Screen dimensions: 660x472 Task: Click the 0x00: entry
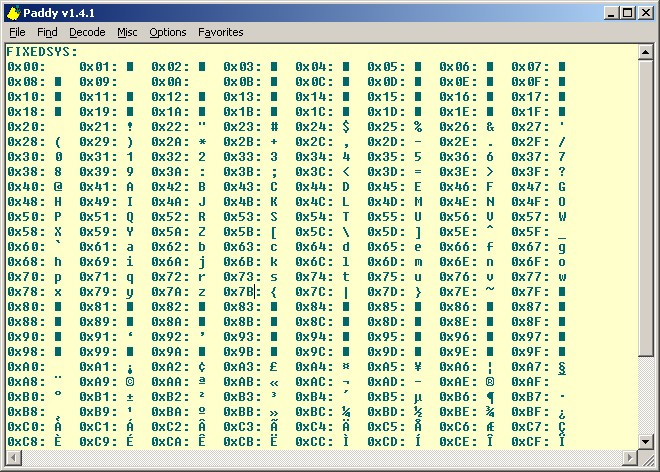tap(26, 67)
